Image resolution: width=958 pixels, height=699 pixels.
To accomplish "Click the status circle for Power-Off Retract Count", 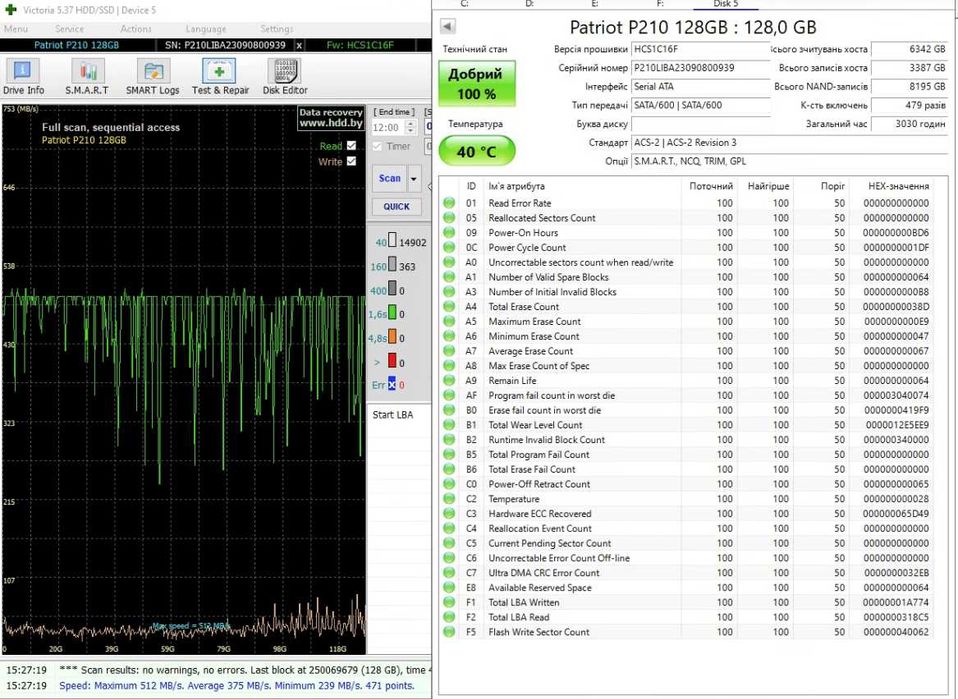I will click(449, 484).
